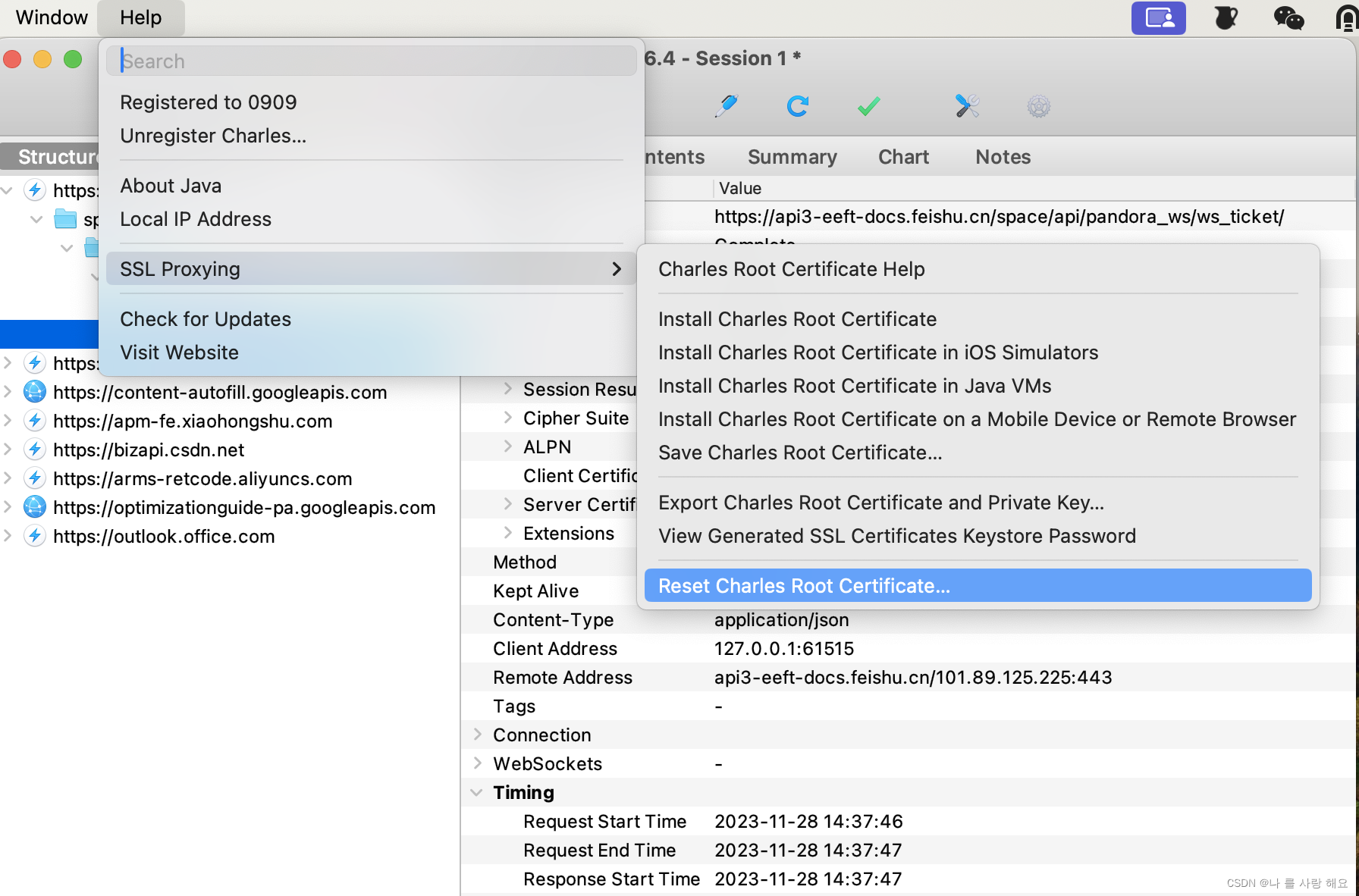
Task: Choose Reset Charles Root Certificate...
Action: click(978, 586)
